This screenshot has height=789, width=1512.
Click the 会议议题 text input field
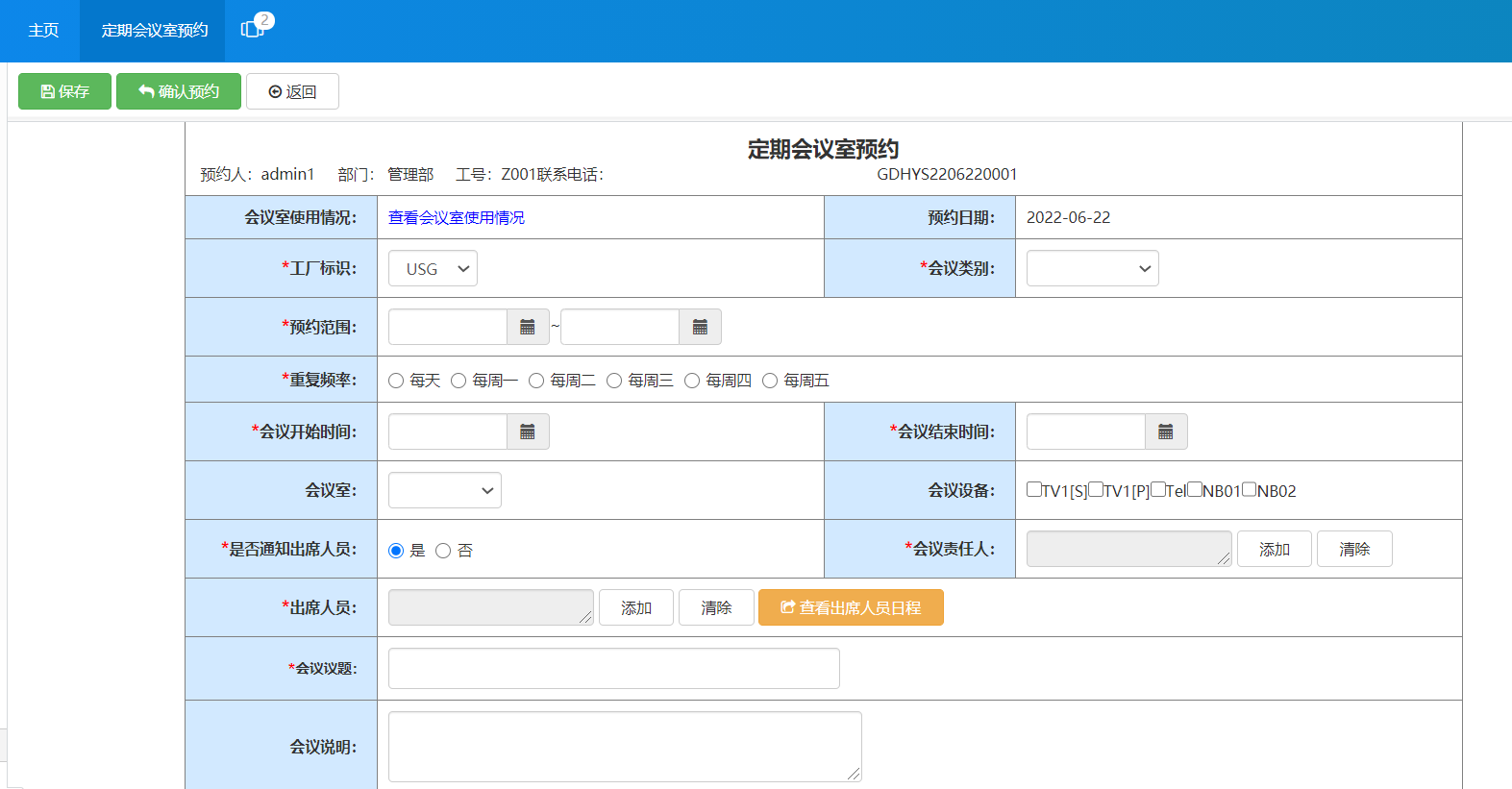613,668
